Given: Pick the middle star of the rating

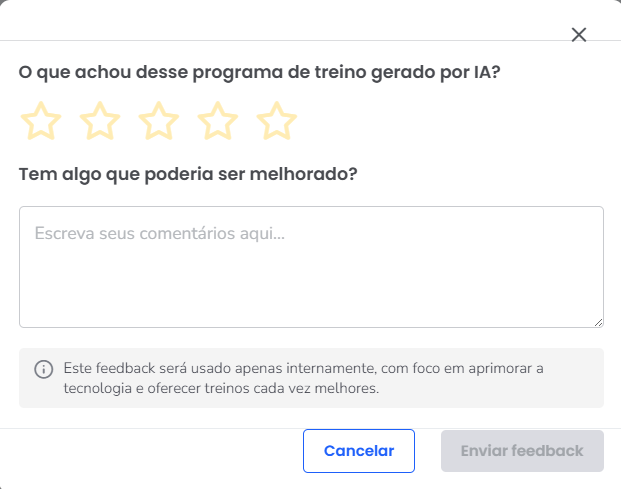Looking at the screenshot, I should point(159,122).
